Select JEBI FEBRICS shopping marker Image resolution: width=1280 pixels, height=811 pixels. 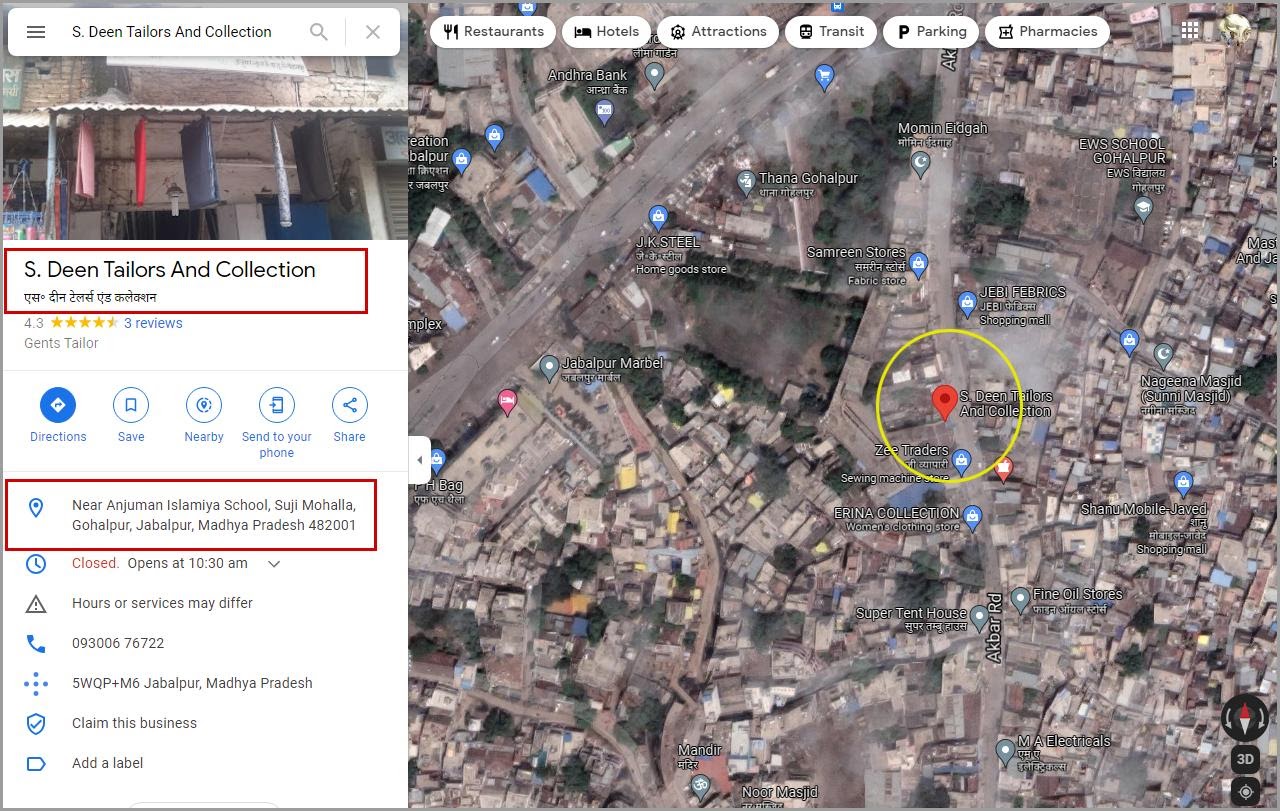(x=967, y=304)
